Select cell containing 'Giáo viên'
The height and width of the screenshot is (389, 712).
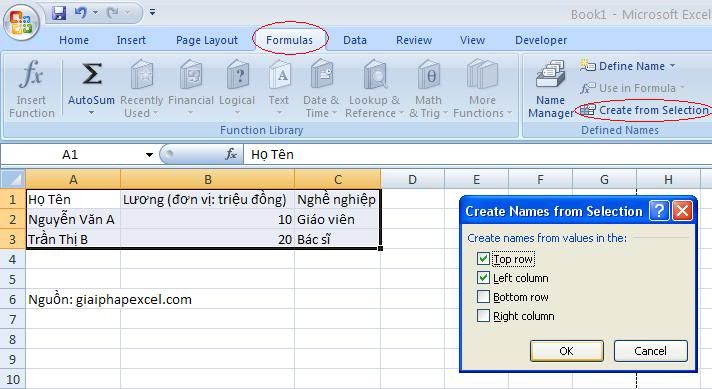[337, 220]
